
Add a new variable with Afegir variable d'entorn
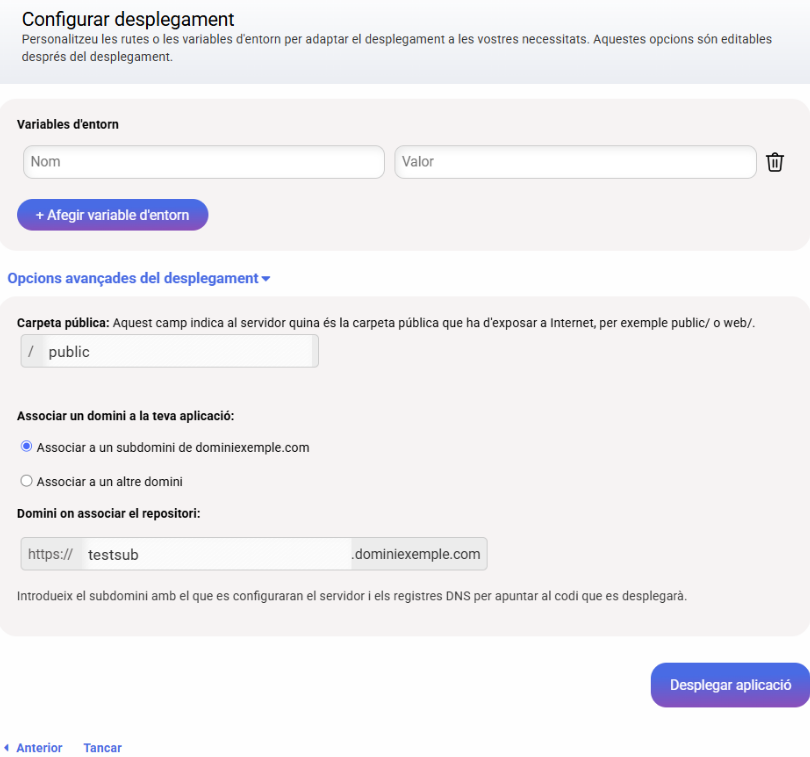click(x=113, y=215)
